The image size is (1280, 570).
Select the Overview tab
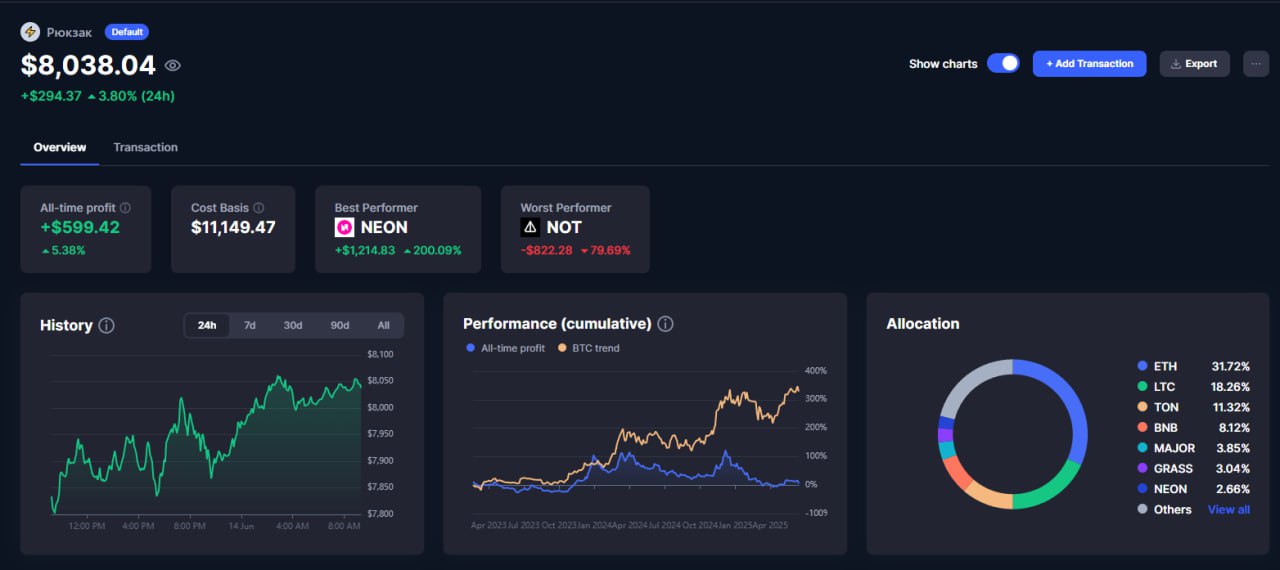coord(60,147)
